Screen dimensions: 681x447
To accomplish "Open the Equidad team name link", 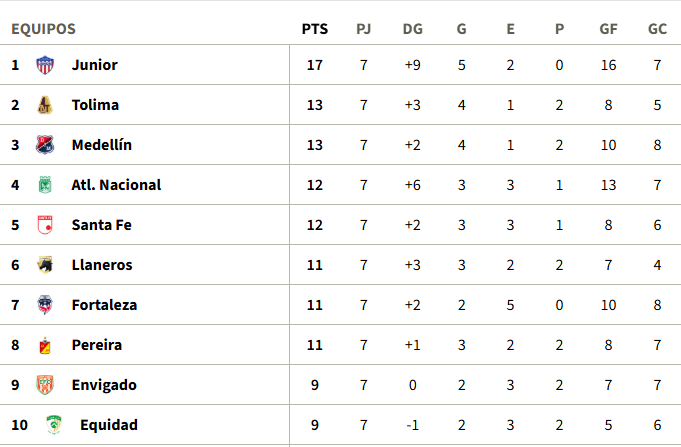I will (x=109, y=425).
